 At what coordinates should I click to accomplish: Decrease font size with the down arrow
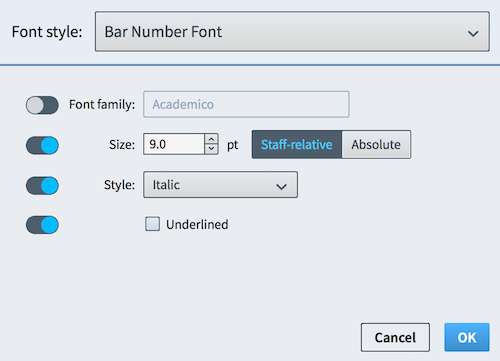pos(211,149)
